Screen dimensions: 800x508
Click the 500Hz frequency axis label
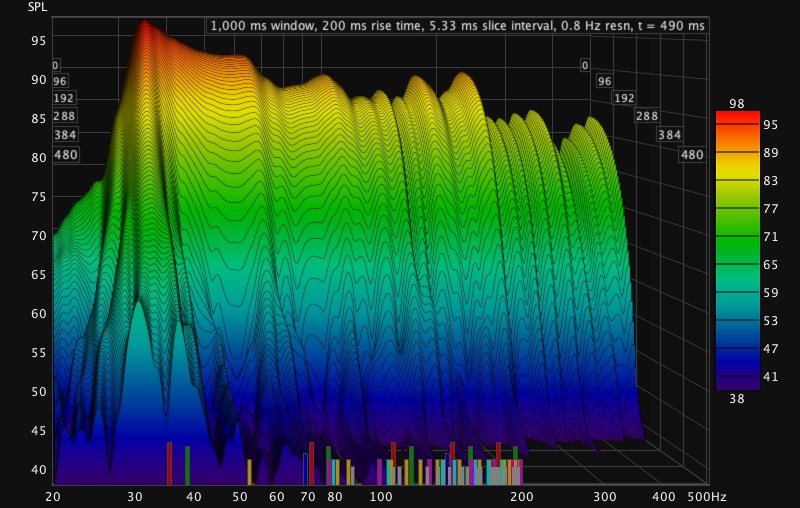click(x=709, y=496)
